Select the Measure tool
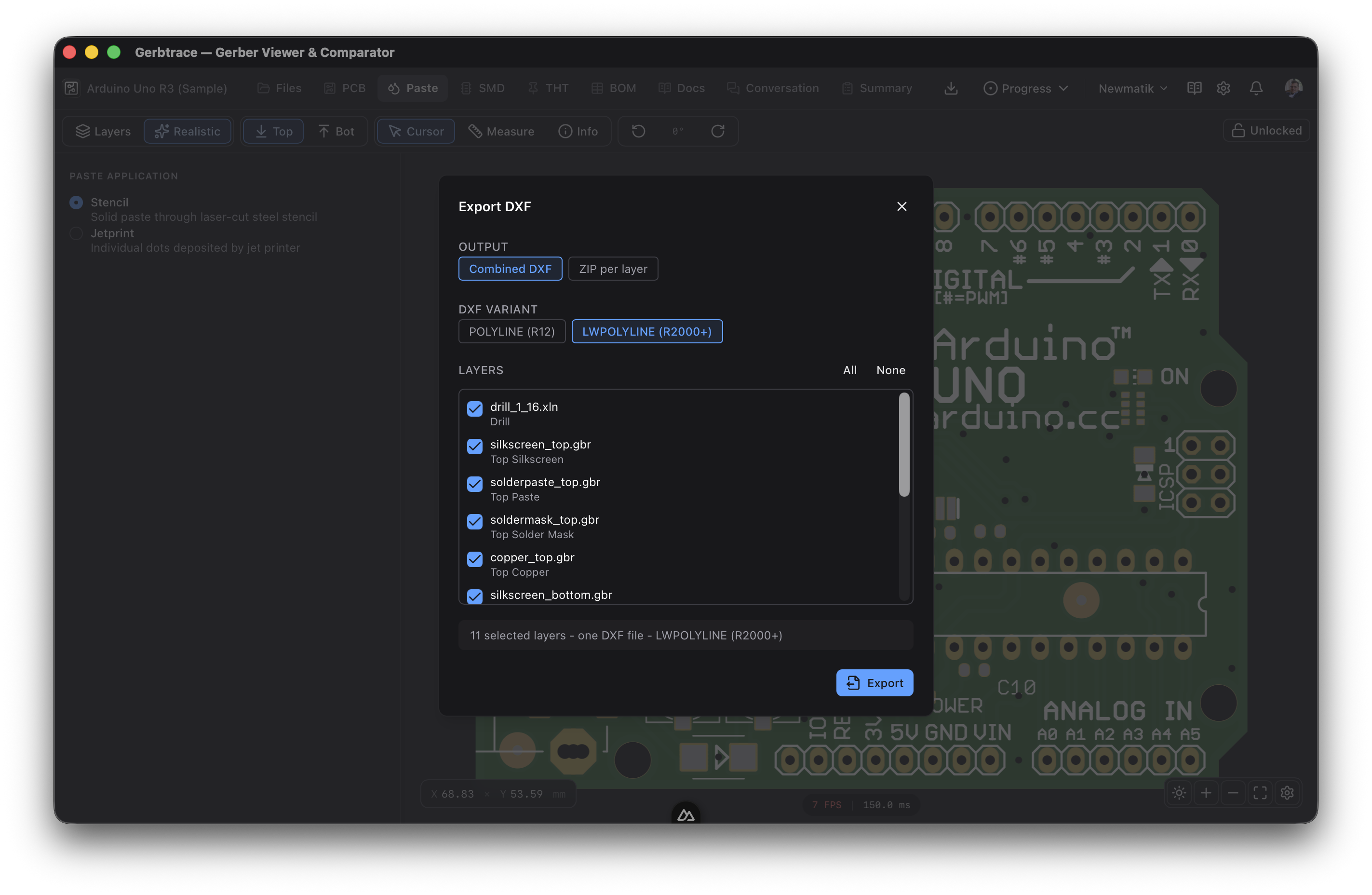 pos(501,132)
